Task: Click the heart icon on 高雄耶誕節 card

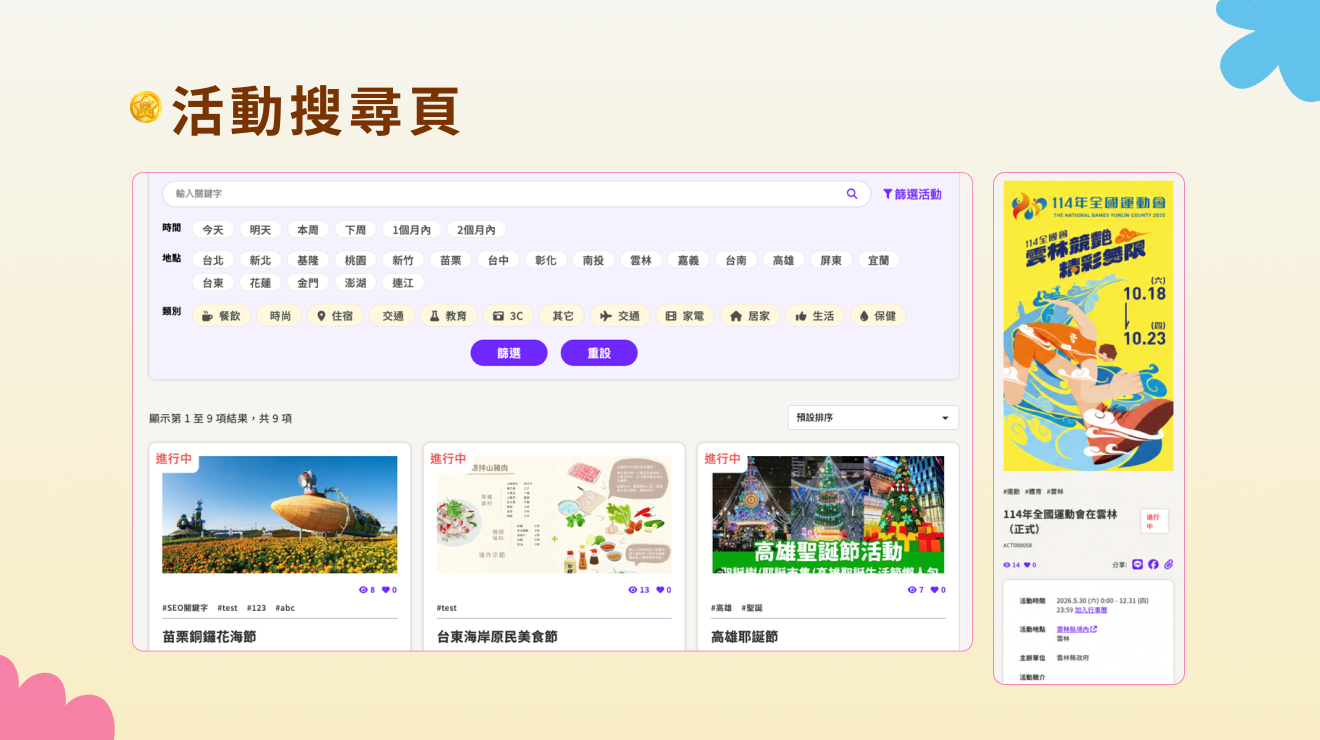Action: pyautogui.click(x=935, y=590)
